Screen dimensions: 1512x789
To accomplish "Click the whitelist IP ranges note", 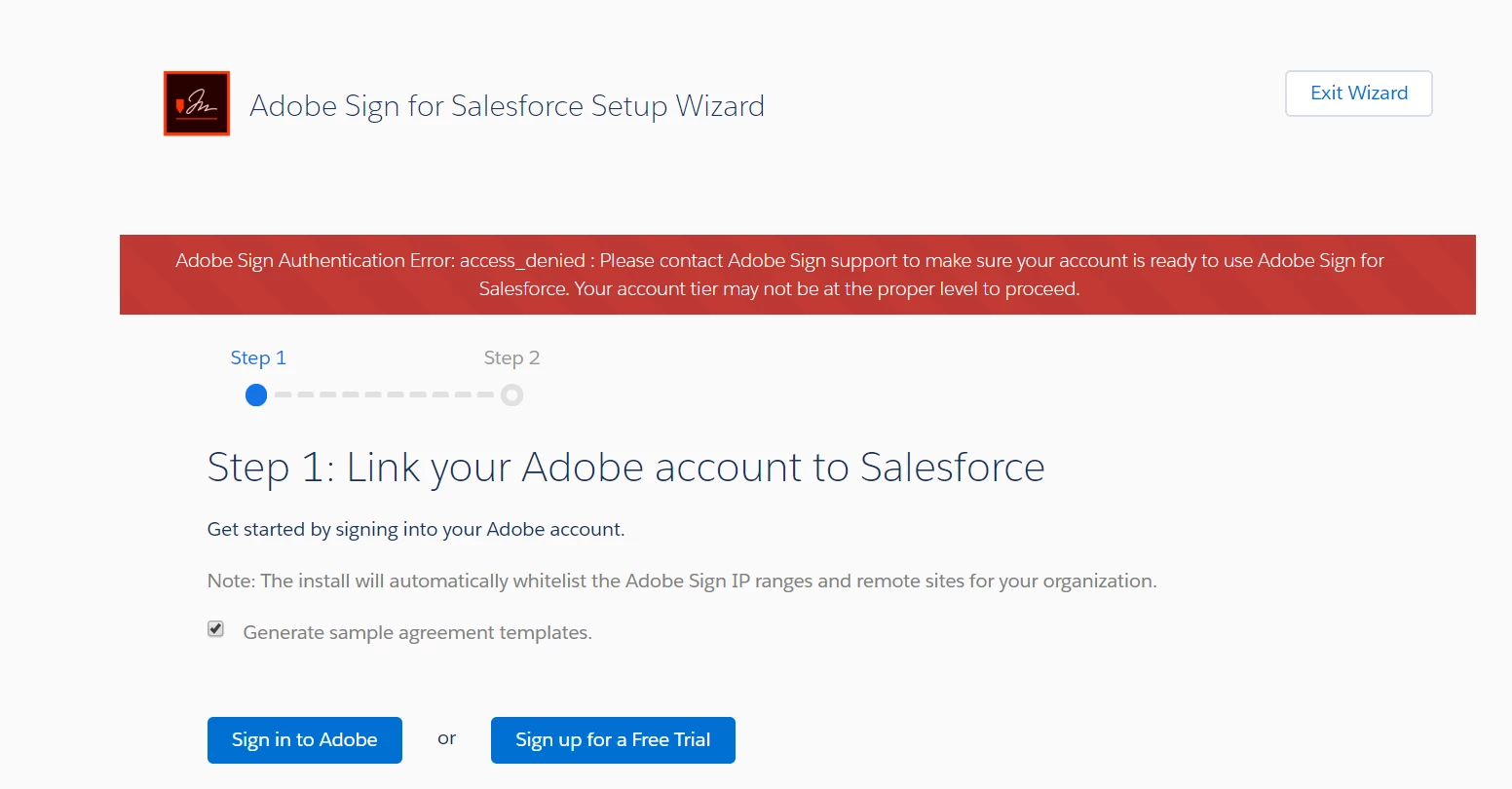I will 682,582.
